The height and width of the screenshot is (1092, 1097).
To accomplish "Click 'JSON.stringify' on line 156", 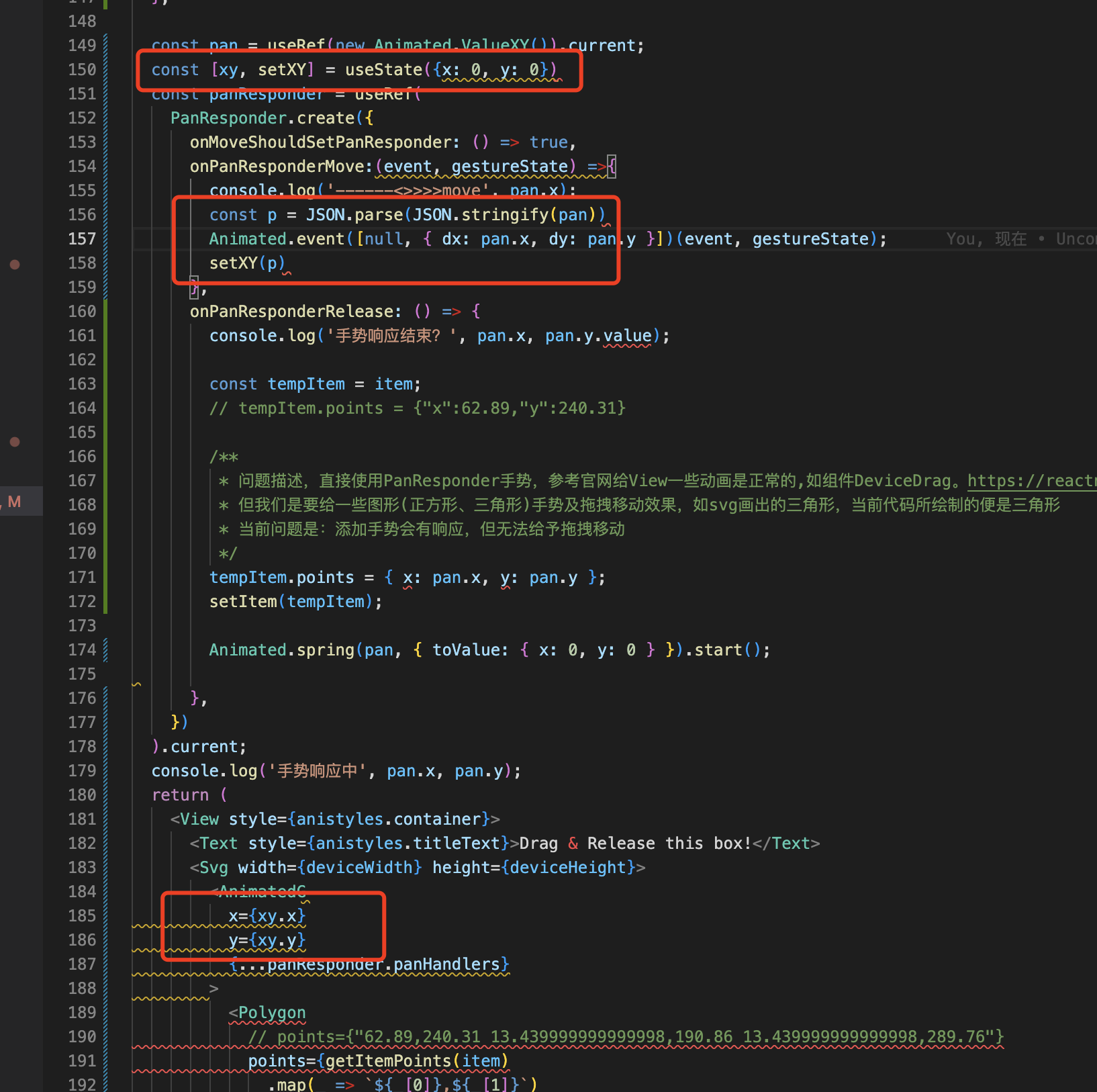I will pyautogui.click(x=481, y=215).
